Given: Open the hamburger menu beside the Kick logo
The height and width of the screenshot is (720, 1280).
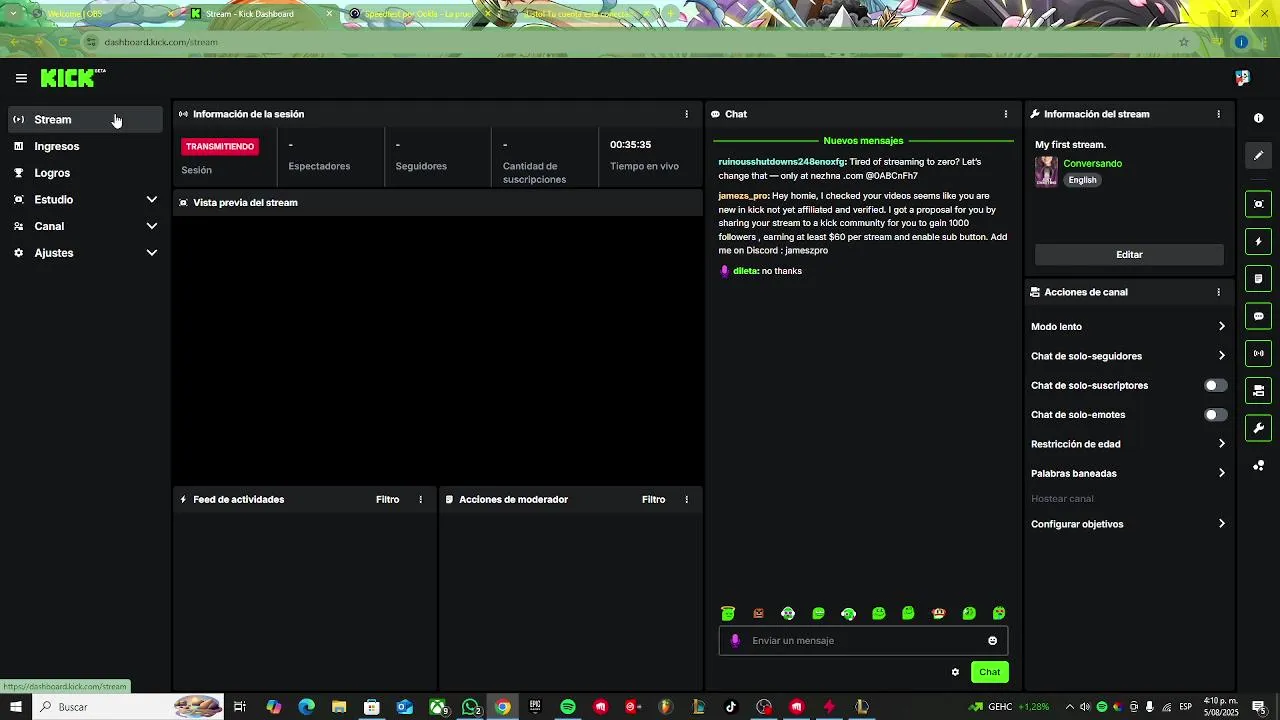Looking at the screenshot, I should coord(21,78).
